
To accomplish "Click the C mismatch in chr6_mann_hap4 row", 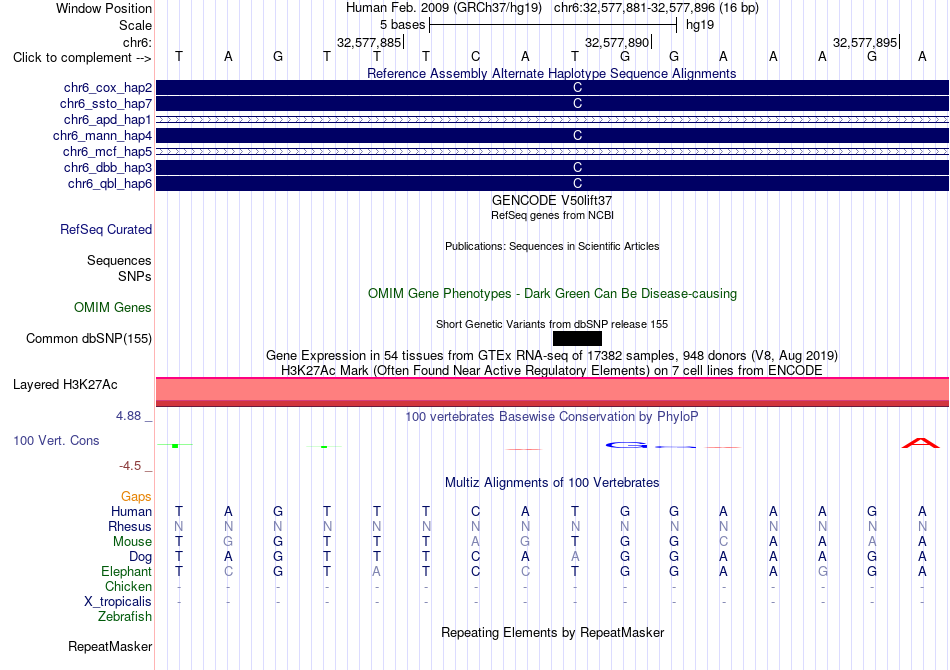I will tap(577, 136).
